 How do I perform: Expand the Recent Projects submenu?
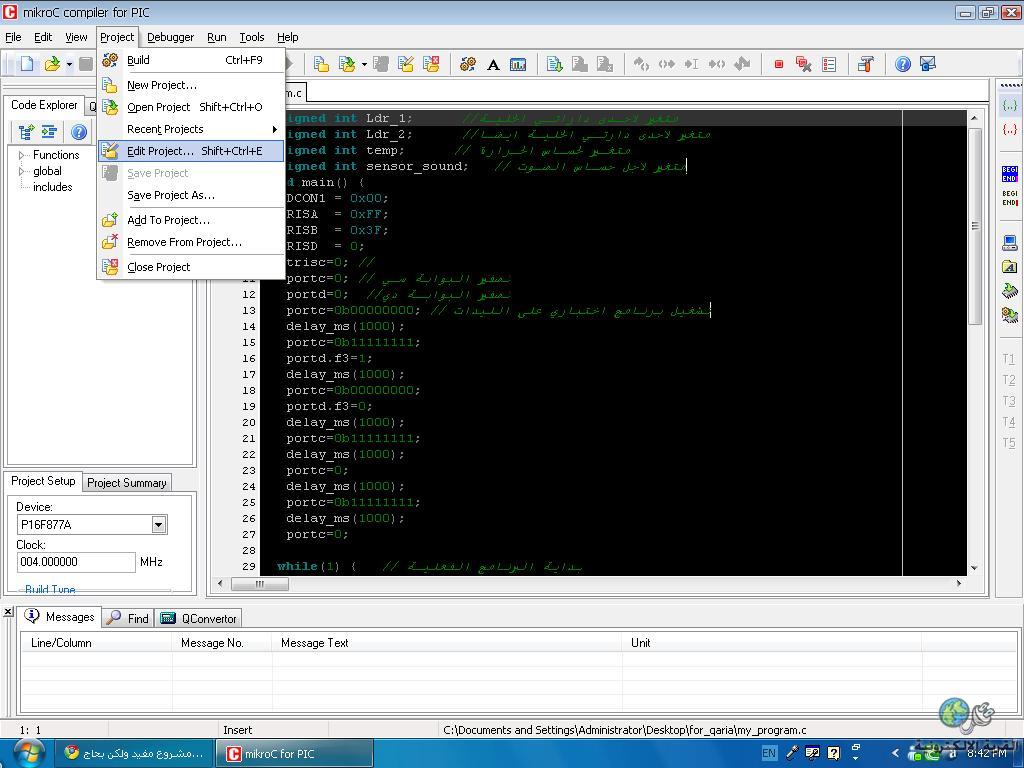pyautogui.click(x=191, y=129)
